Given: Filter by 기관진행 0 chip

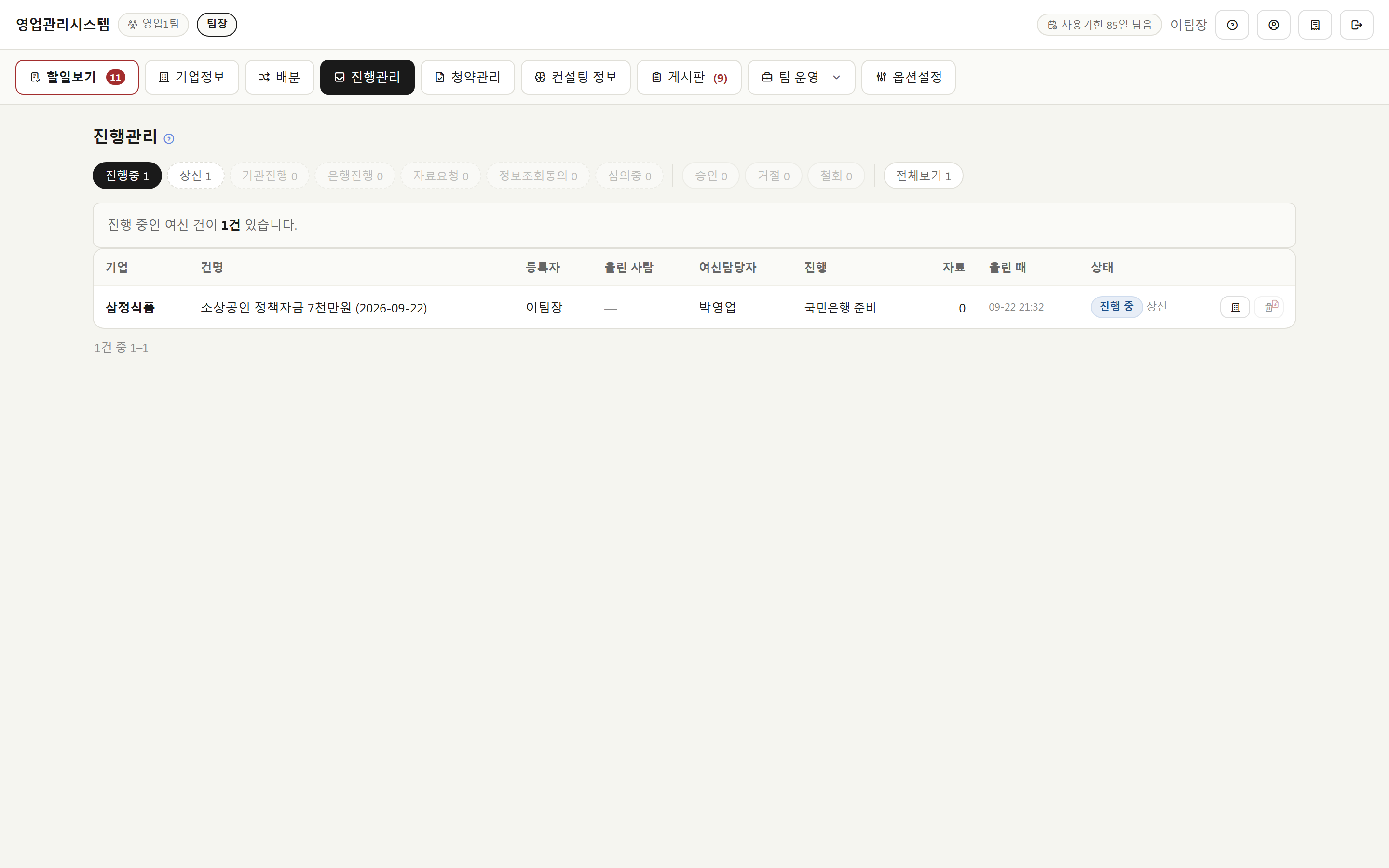Looking at the screenshot, I should pyautogui.click(x=270, y=176).
